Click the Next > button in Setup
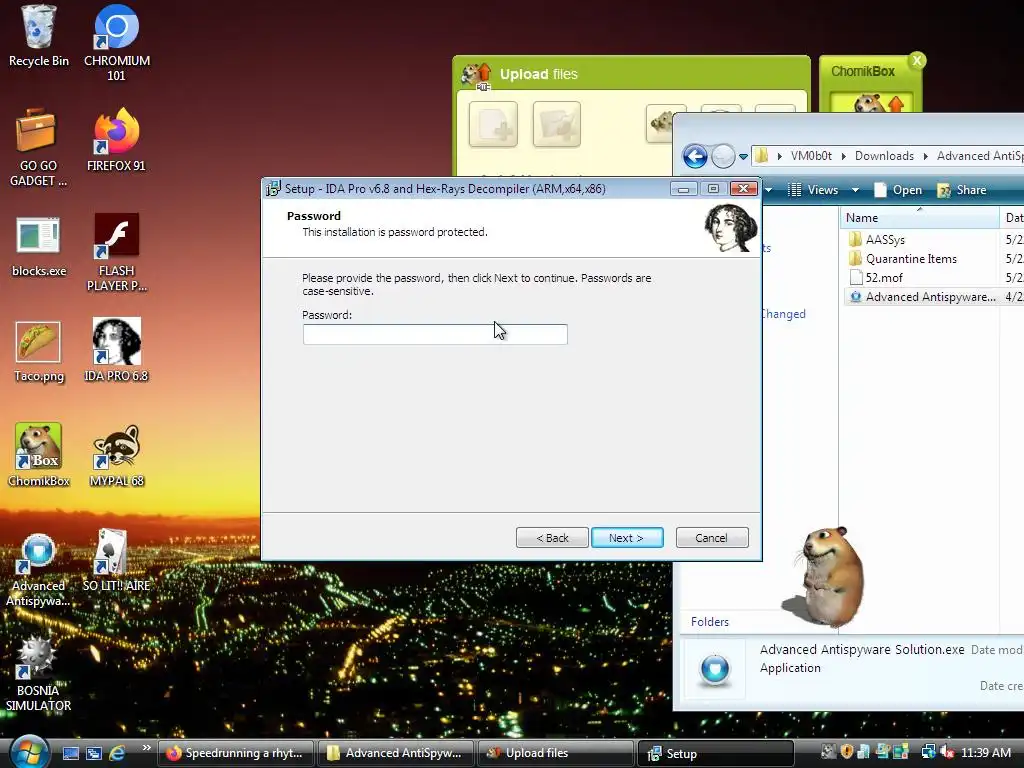 point(627,537)
